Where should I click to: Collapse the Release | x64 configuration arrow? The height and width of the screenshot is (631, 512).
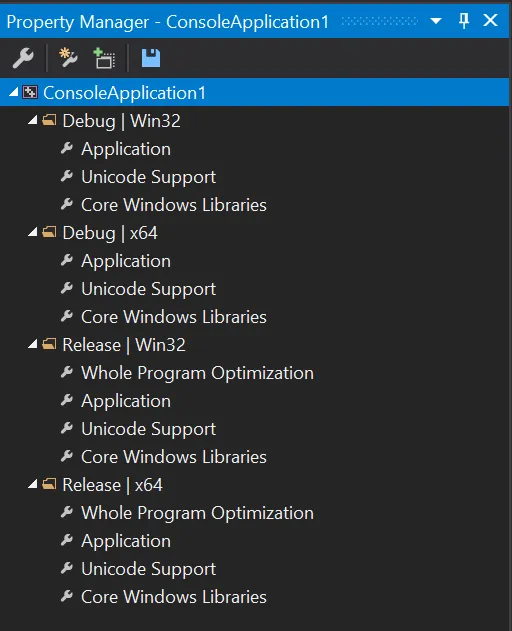point(33,484)
